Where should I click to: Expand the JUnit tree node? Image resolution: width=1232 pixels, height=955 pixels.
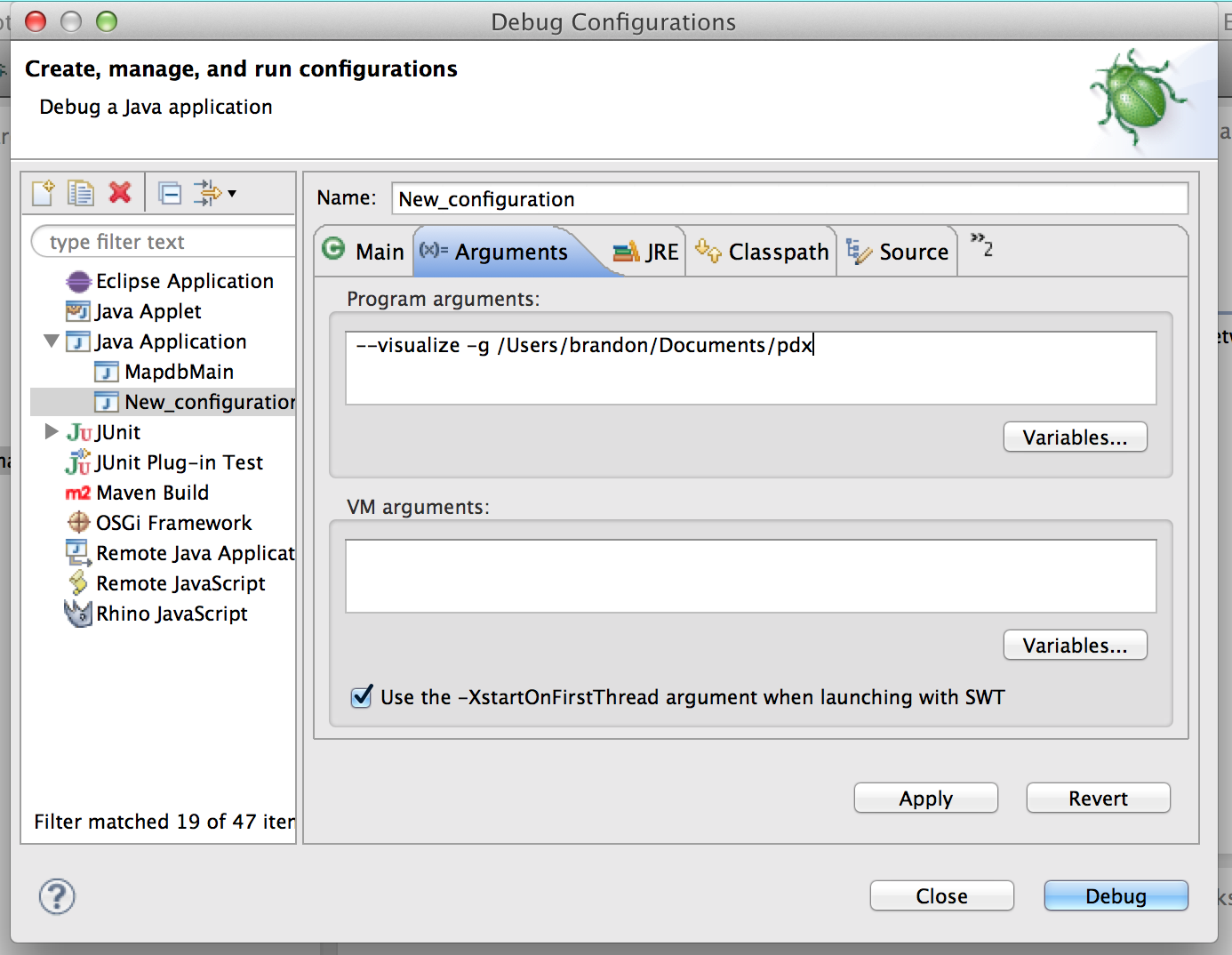[52, 431]
